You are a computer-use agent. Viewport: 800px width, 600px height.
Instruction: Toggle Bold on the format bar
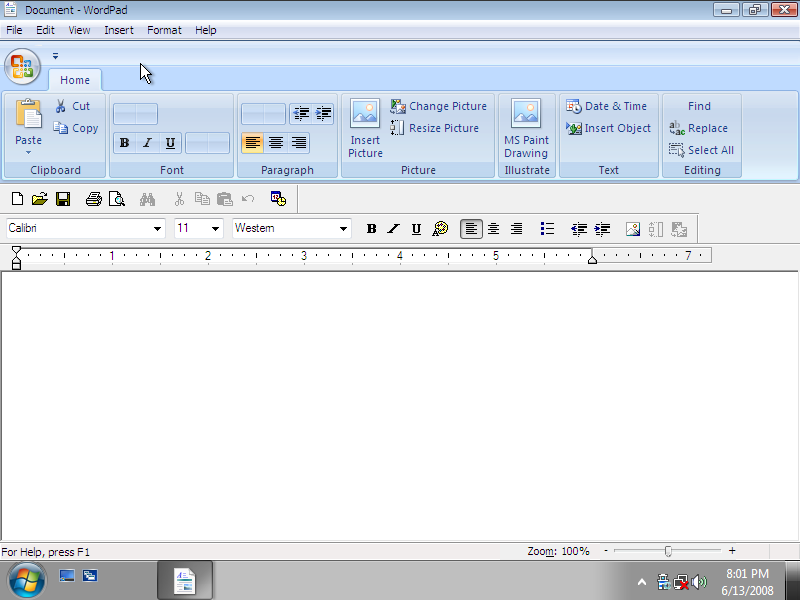(x=371, y=229)
